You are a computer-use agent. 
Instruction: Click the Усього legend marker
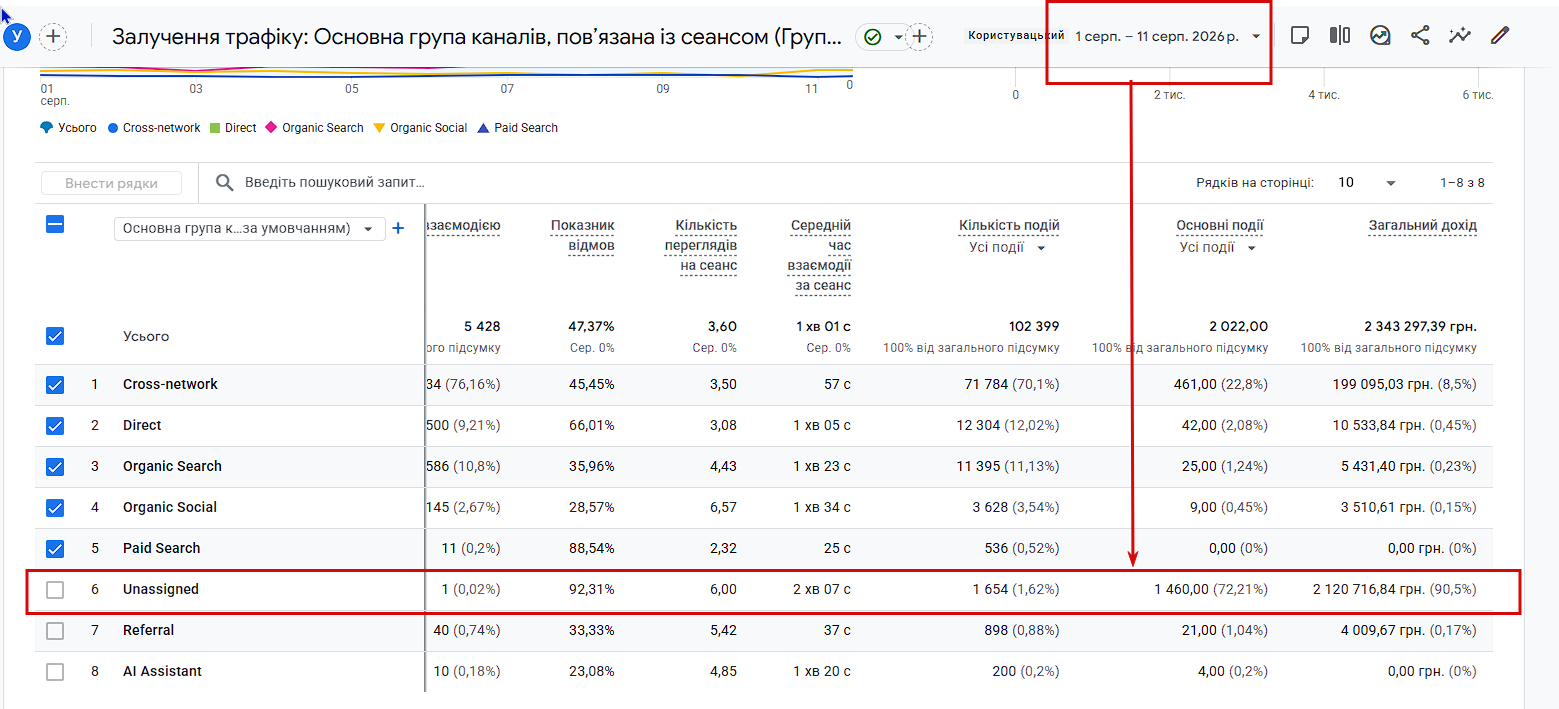click(x=46, y=128)
